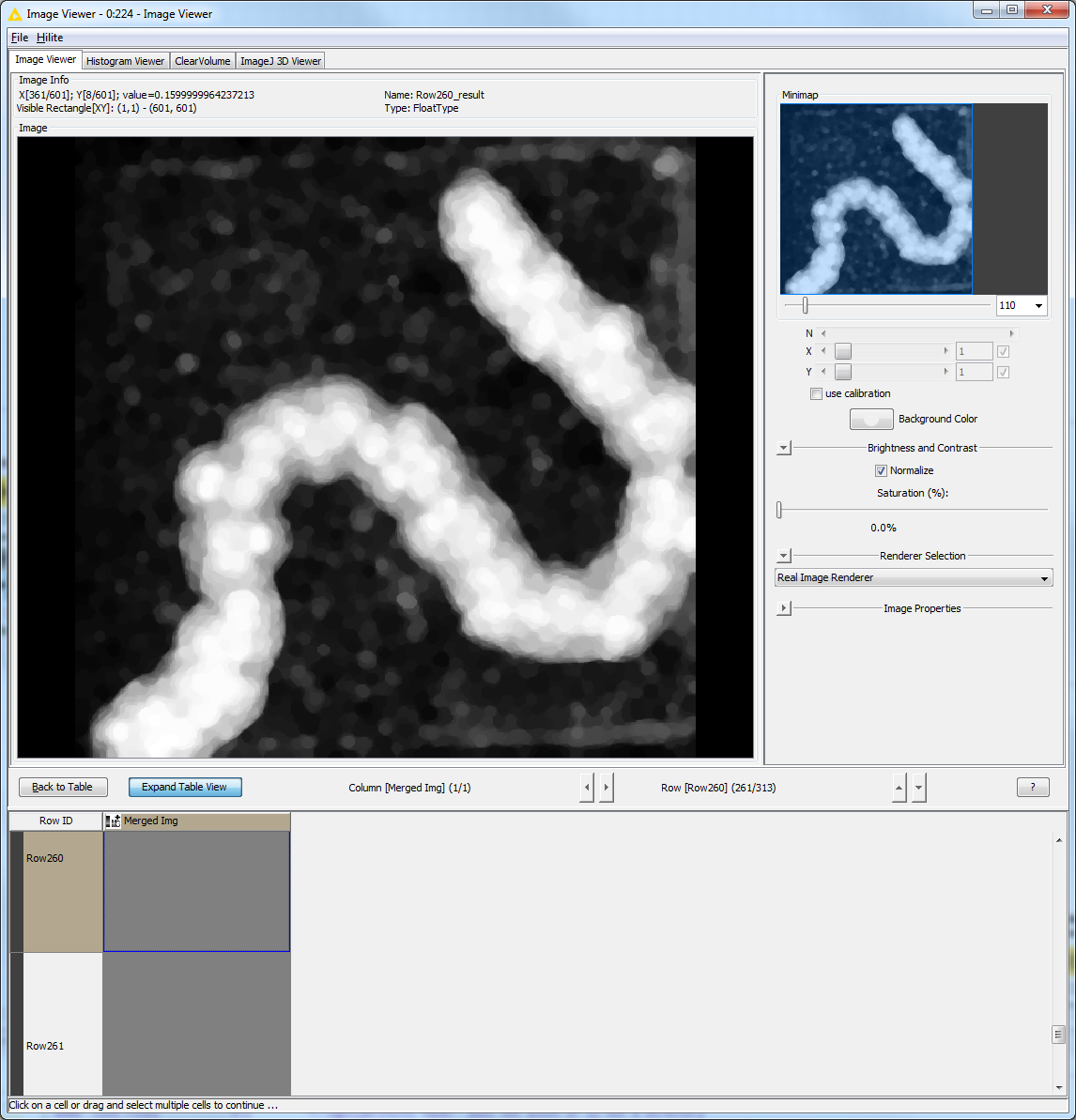Expand the Image Properties section
The height and width of the screenshot is (1120, 1076).
[x=784, y=609]
